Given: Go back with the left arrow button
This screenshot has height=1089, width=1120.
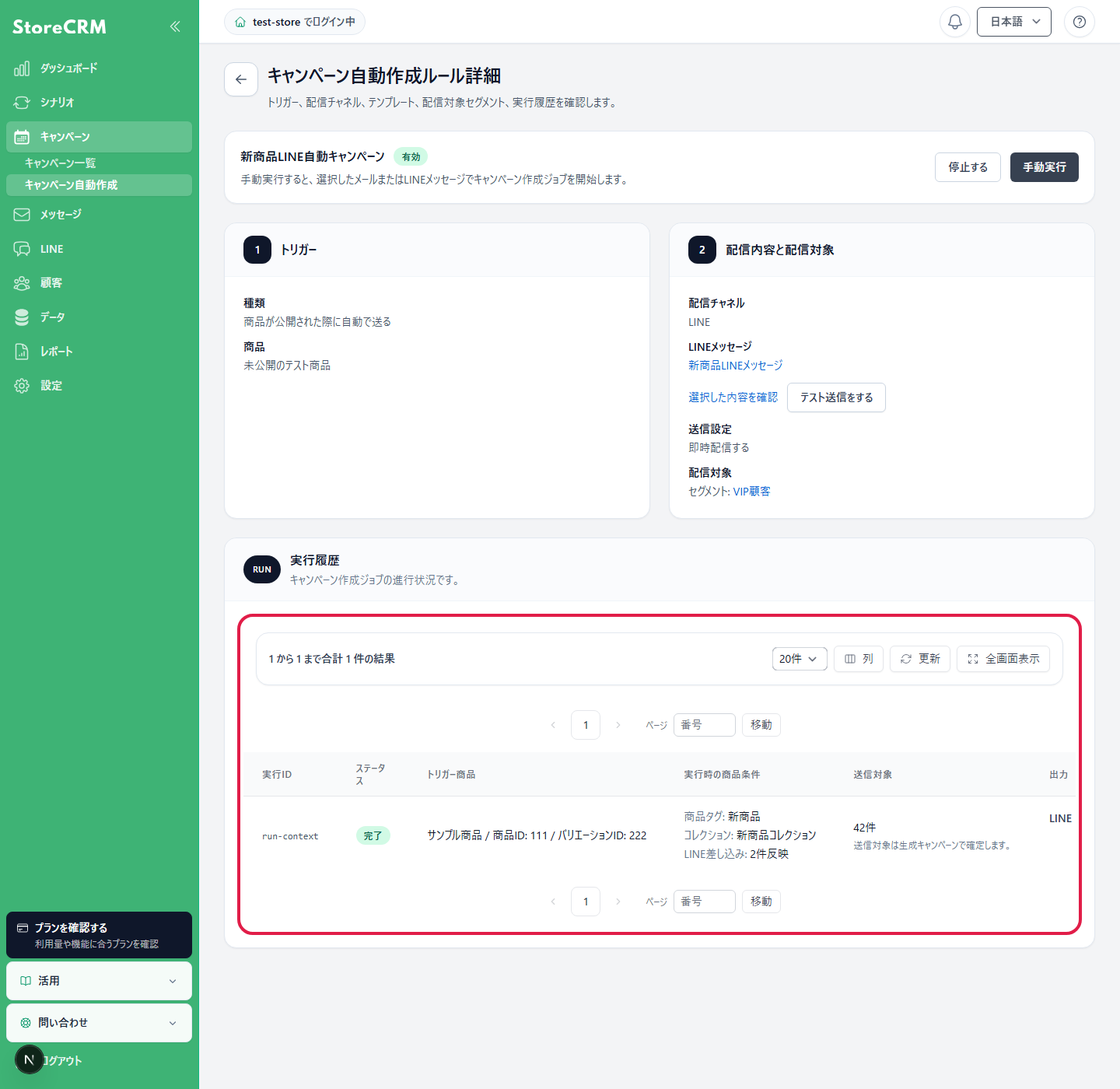Looking at the screenshot, I should click(x=241, y=79).
